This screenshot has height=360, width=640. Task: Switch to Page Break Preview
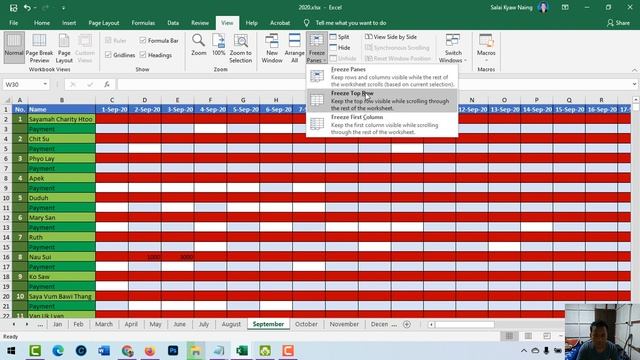(39, 48)
